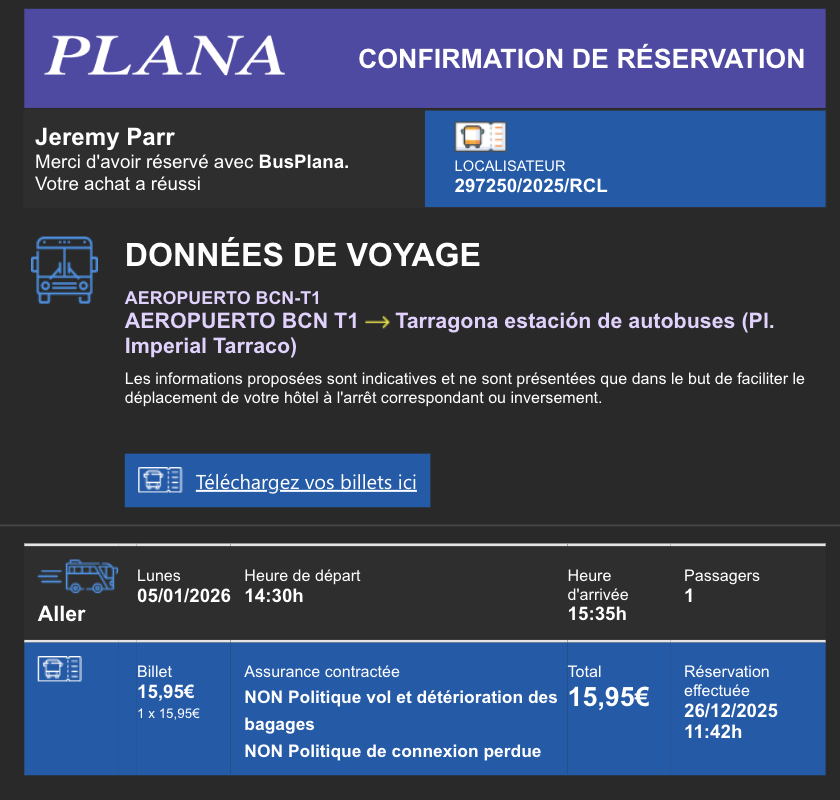Click the yellow arrow between route stops
The width and height of the screenshot is (840, 800).
tap(377, 322)
